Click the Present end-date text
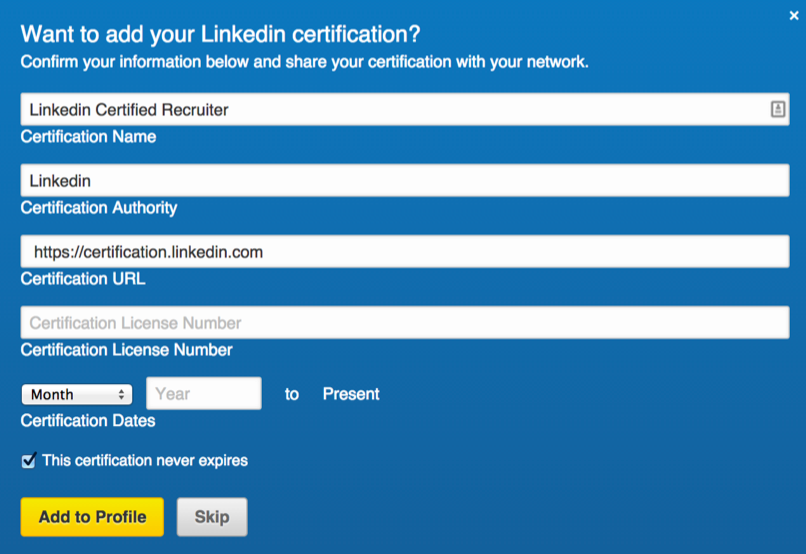Screen dimensions: 806x554 [351, 394]
